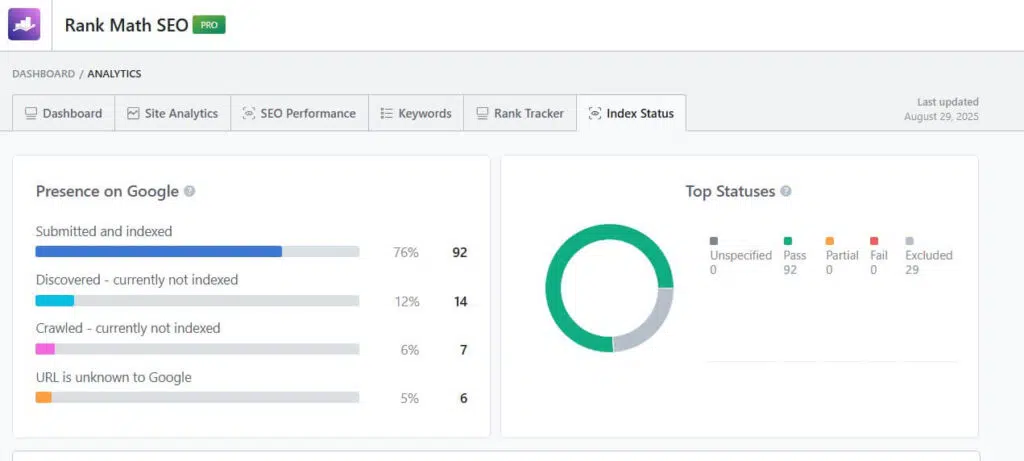Click the green PRO badge
The image size is (1024, 461).
click(209, 24)
